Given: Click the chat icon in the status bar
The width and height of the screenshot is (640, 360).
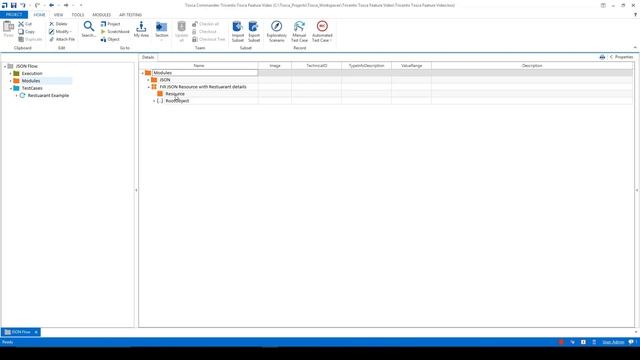Looking at the screenshot, I should click(x=631, y=342).
